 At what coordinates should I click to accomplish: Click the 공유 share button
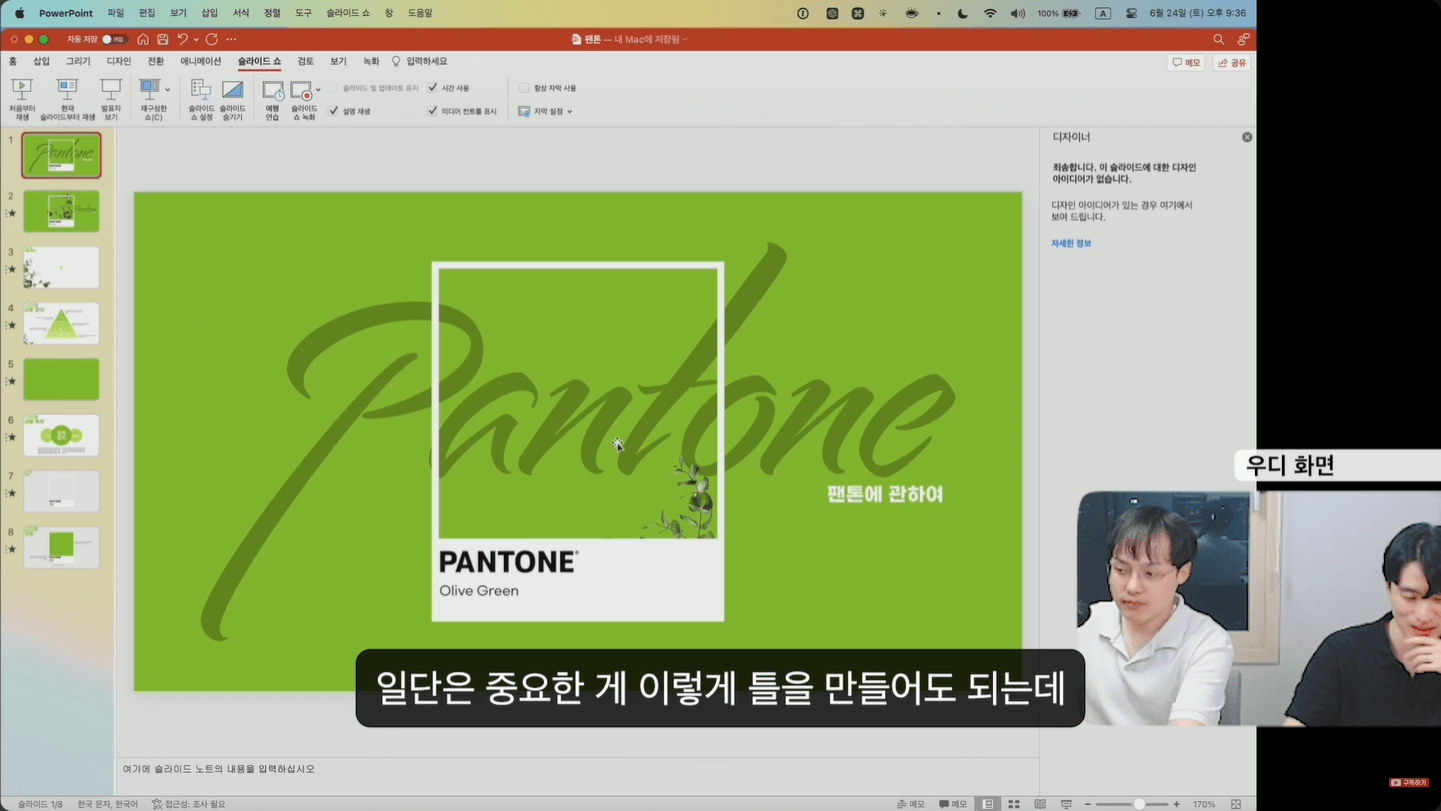coord(1232,62)
